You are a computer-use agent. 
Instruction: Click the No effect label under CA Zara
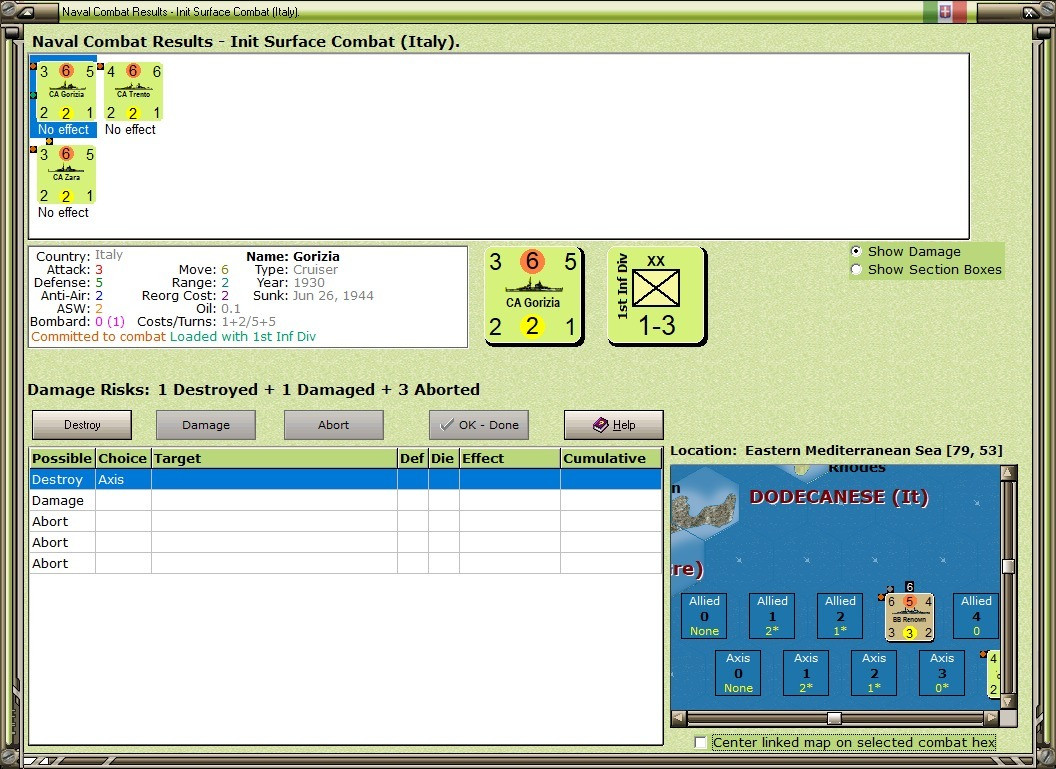tap(63, 212)
